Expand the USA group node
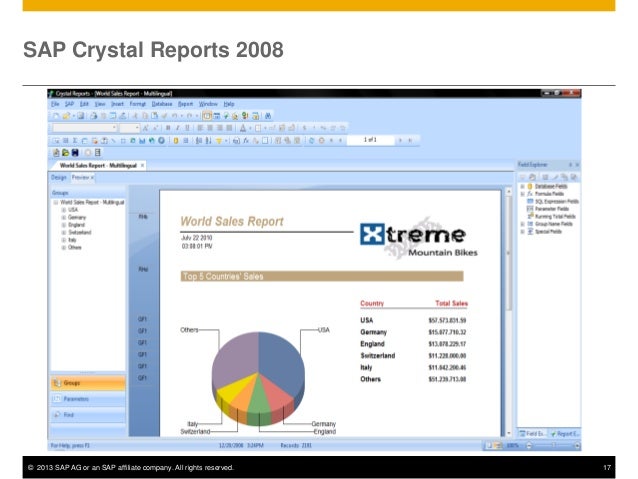 pyautogui.click(x=64, y=210)
